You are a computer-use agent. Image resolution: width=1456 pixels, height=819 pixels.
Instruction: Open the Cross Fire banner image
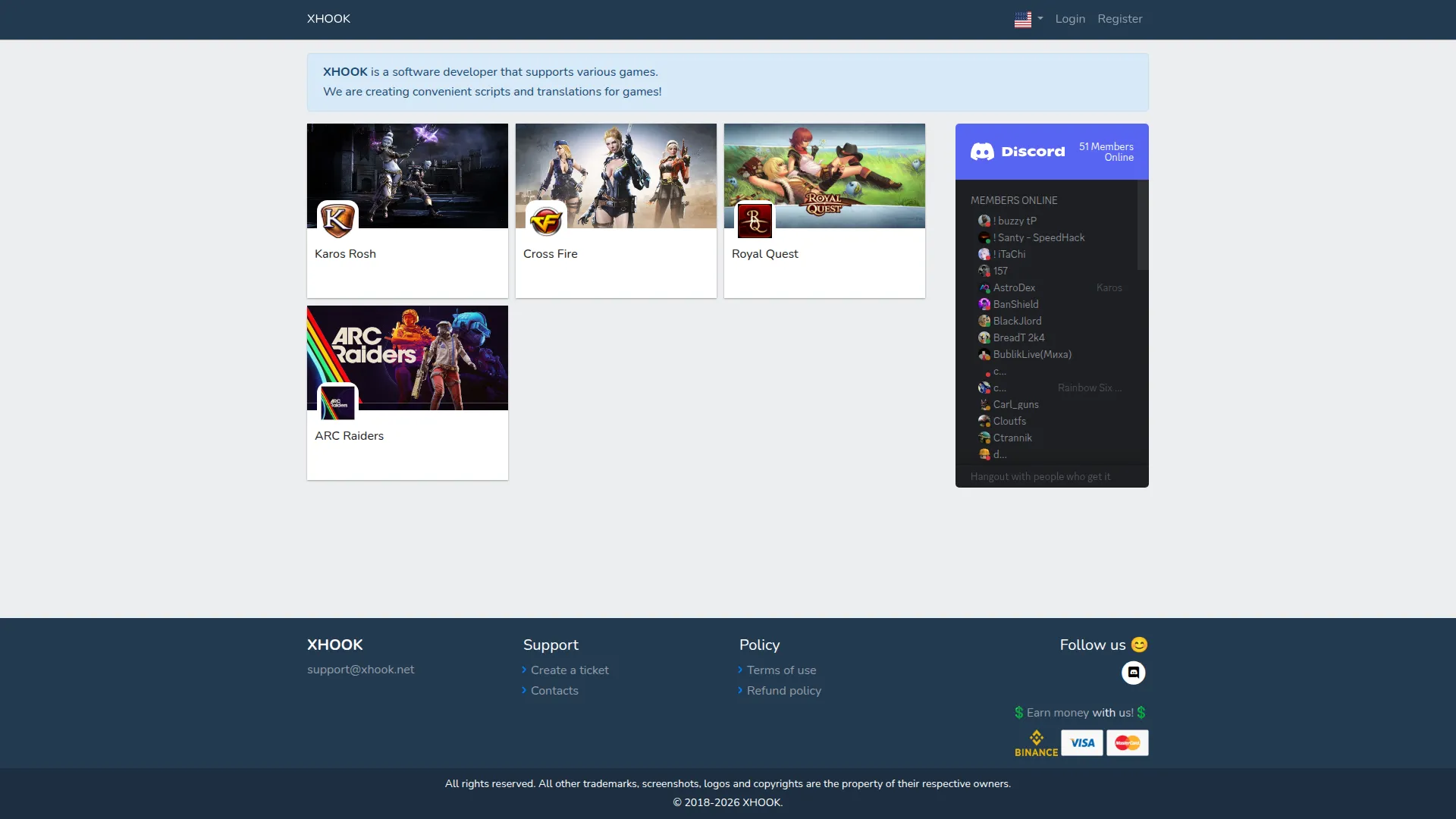click(x=616, y=176)
